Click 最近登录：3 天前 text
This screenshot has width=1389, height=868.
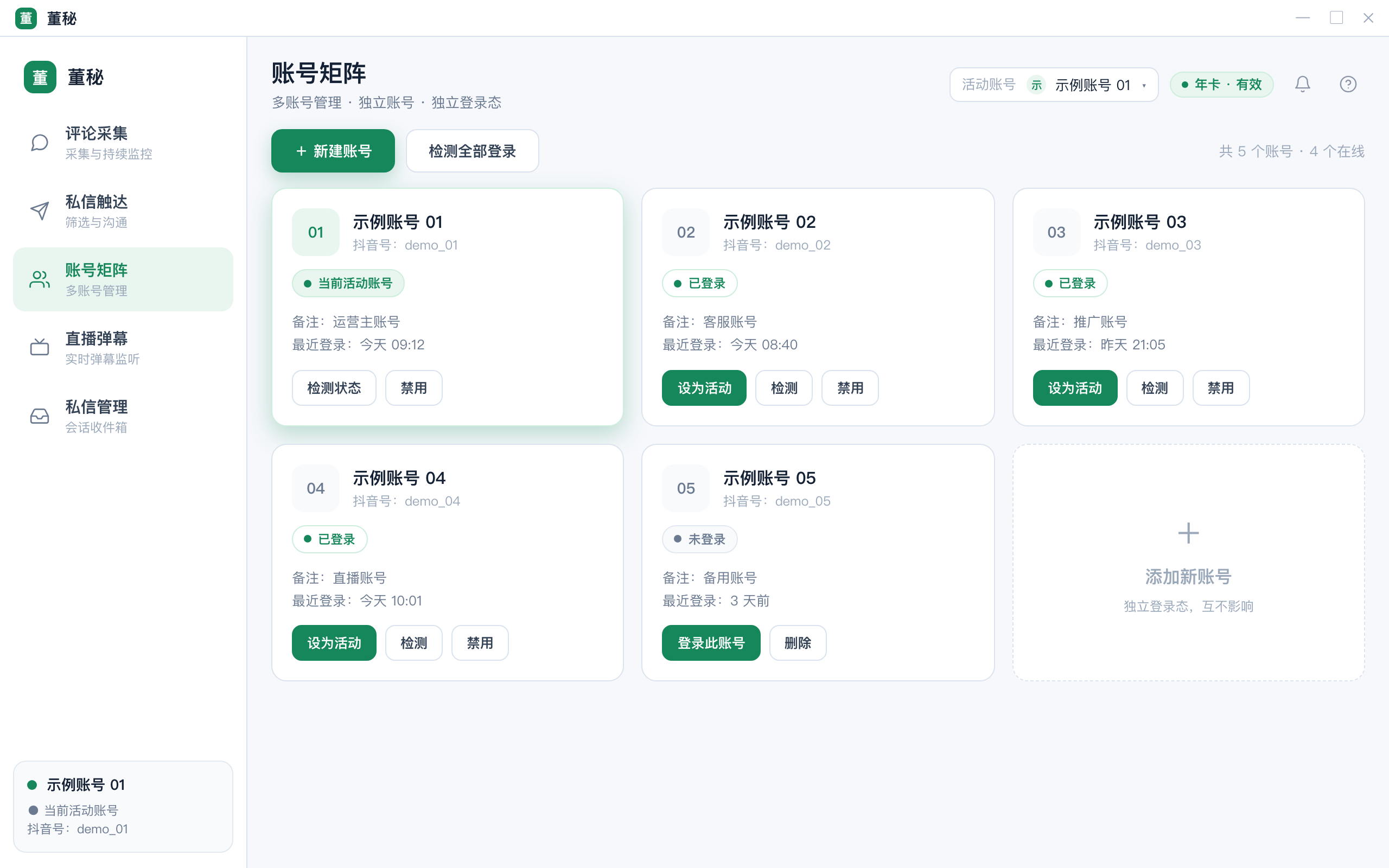(716, 601)
